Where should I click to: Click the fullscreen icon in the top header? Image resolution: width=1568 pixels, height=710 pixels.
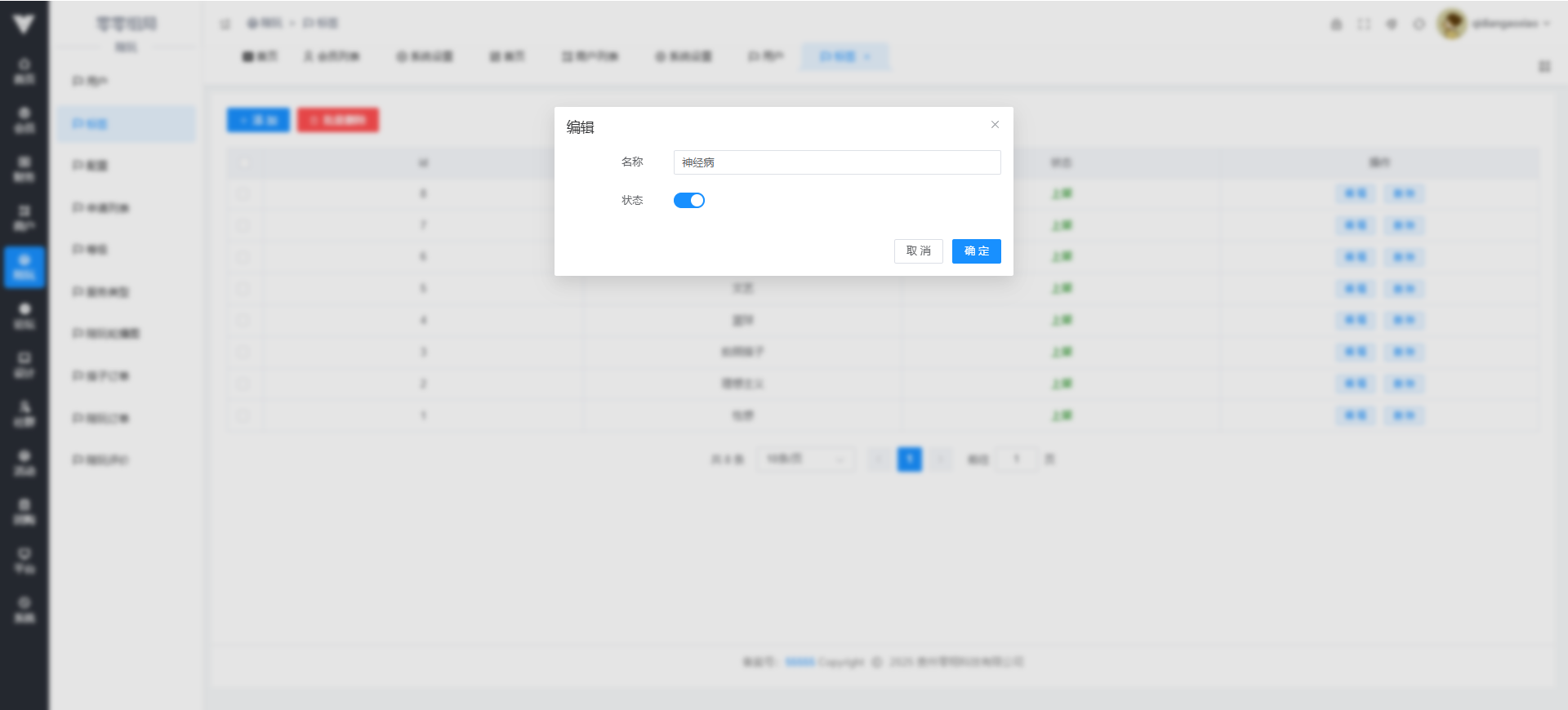1364,24
